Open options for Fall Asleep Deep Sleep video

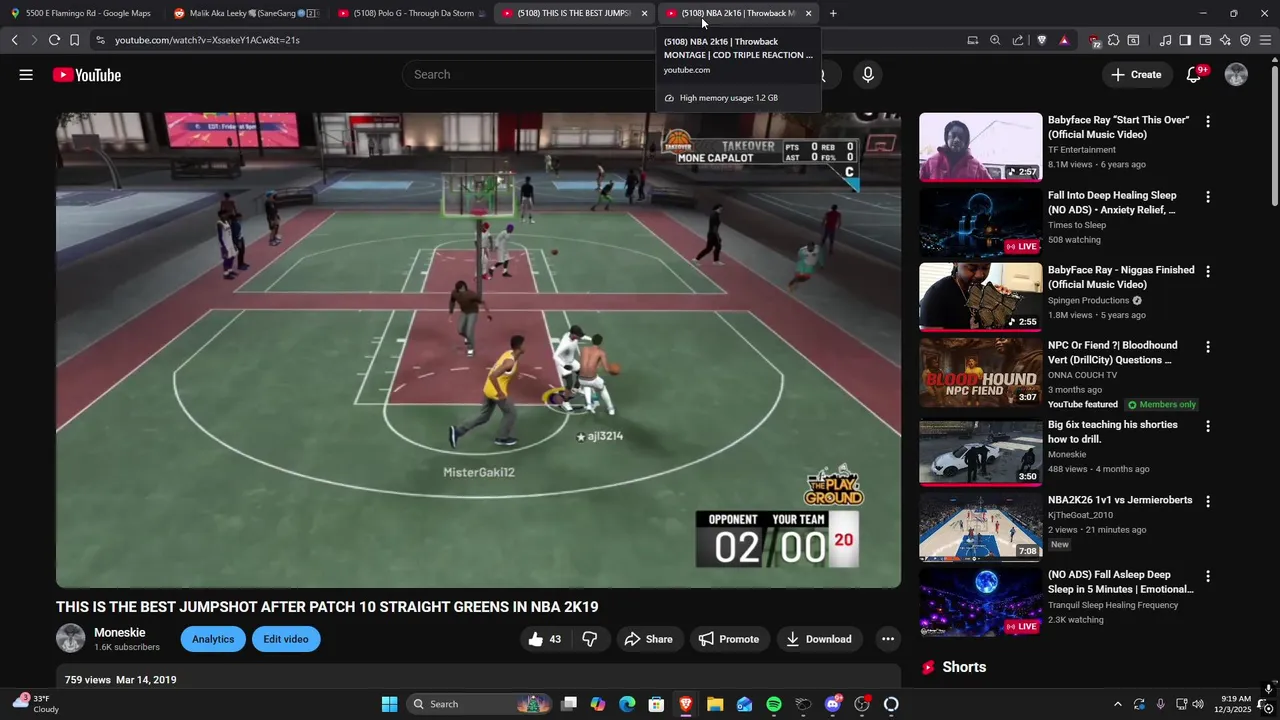1207,576
